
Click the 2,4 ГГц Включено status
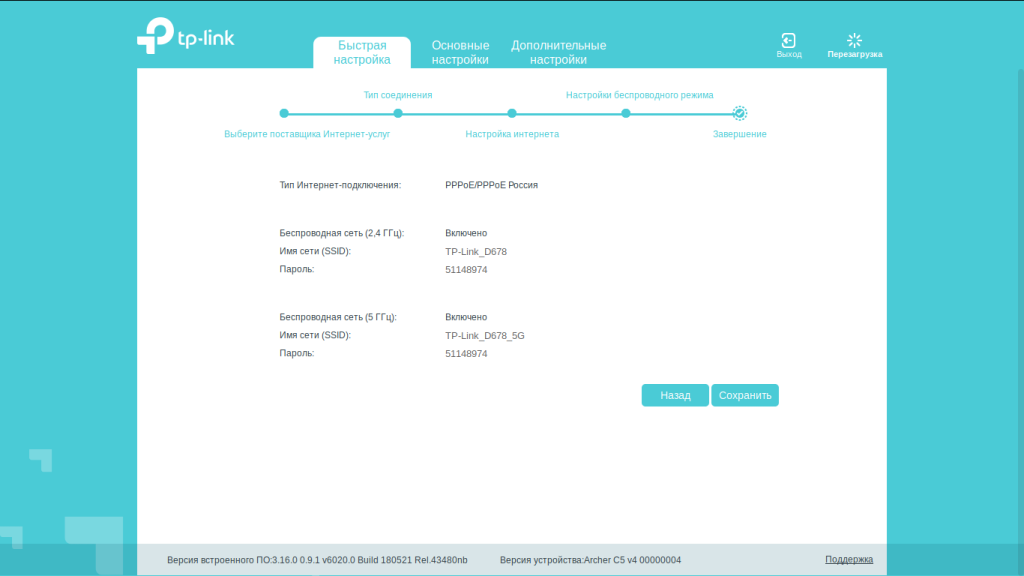[466, 233]
